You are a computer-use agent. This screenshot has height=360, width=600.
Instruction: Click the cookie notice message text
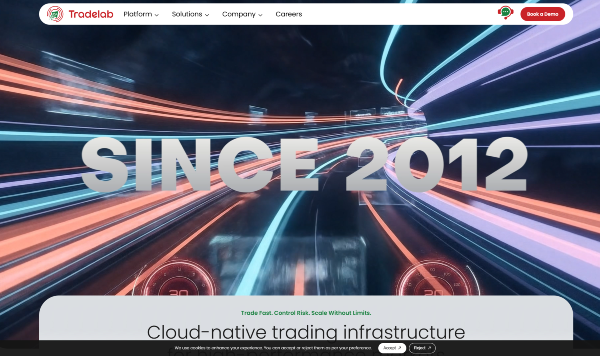[273, 348]
